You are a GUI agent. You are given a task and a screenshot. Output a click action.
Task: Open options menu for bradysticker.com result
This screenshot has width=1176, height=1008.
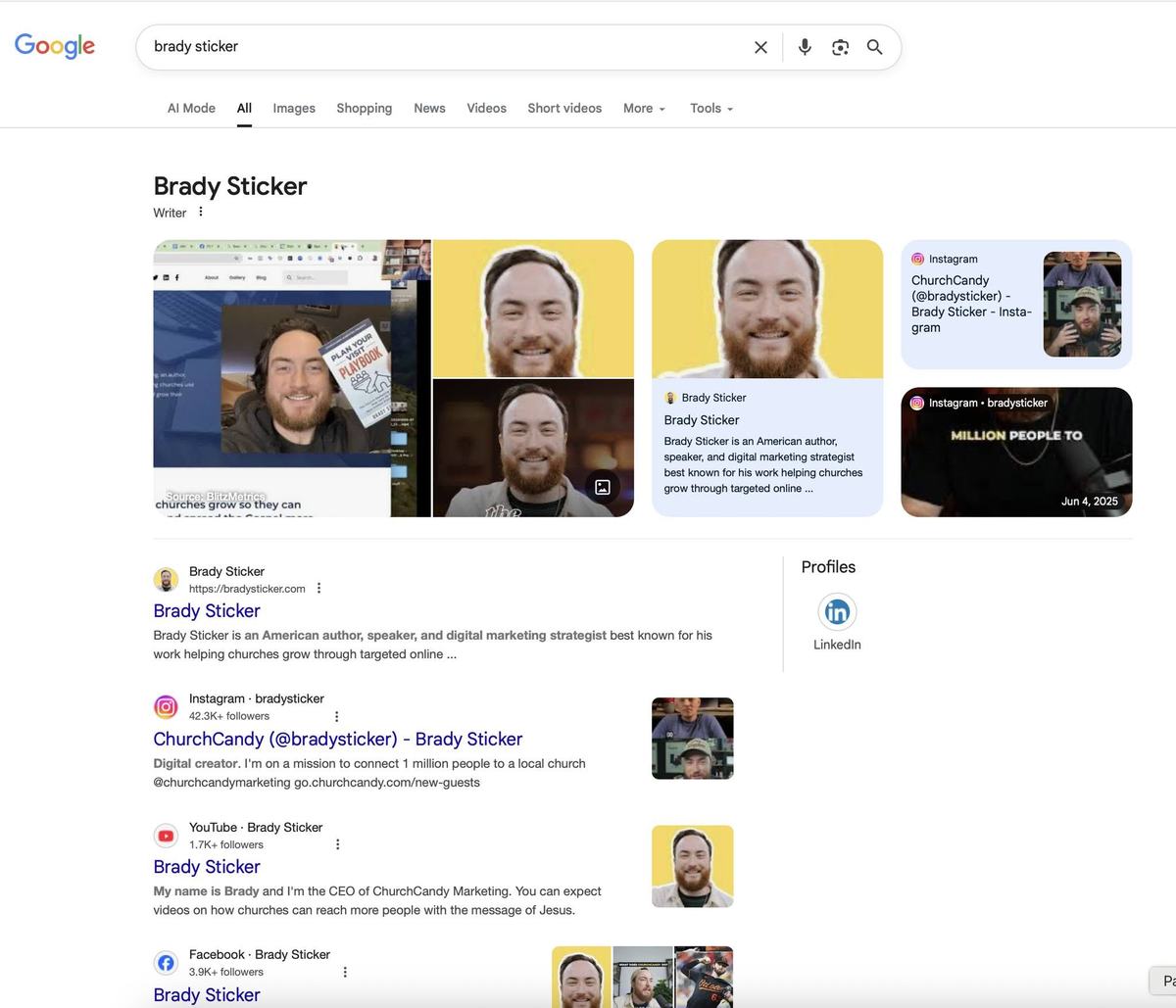[x=318, y=589]
